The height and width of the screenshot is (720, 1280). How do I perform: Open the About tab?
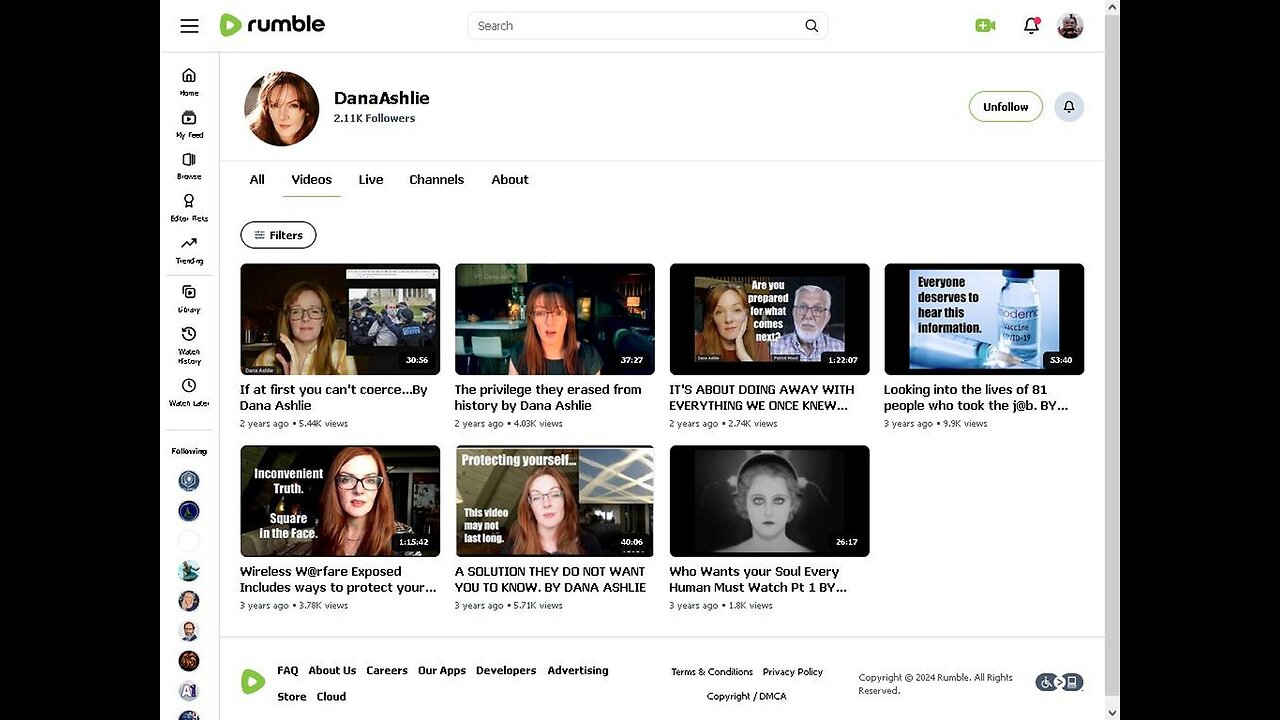(x=510, y=180)
